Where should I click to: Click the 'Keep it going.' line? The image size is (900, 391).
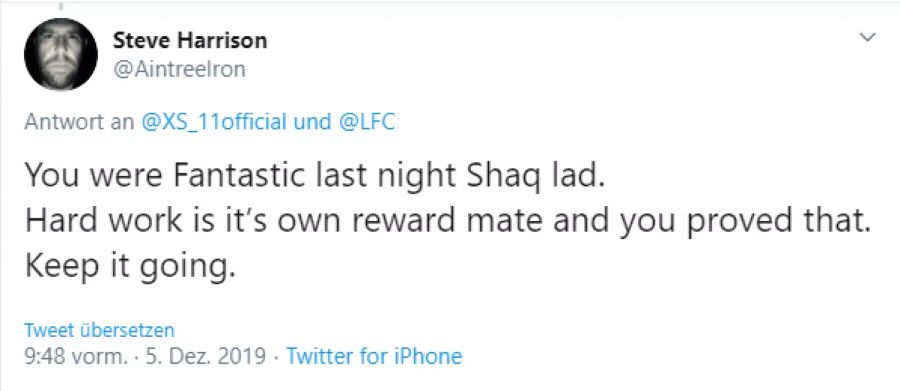coord(130,268)
